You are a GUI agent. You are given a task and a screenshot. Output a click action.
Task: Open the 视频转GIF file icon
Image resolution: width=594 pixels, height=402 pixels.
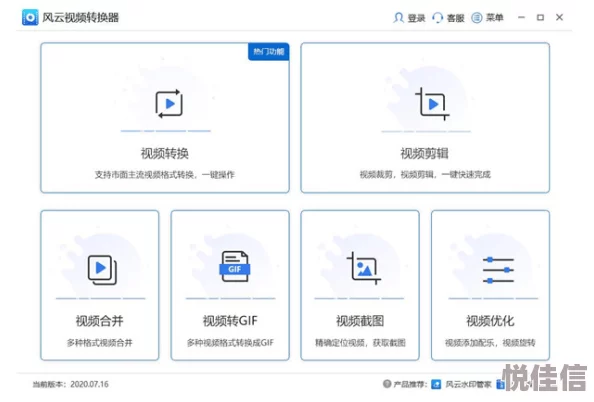click(x=235, y=266)
